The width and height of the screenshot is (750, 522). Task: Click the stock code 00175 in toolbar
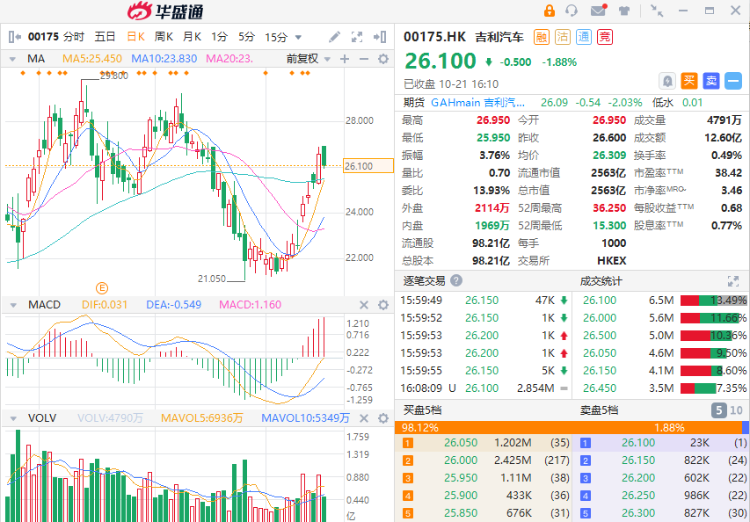[44, 37]
